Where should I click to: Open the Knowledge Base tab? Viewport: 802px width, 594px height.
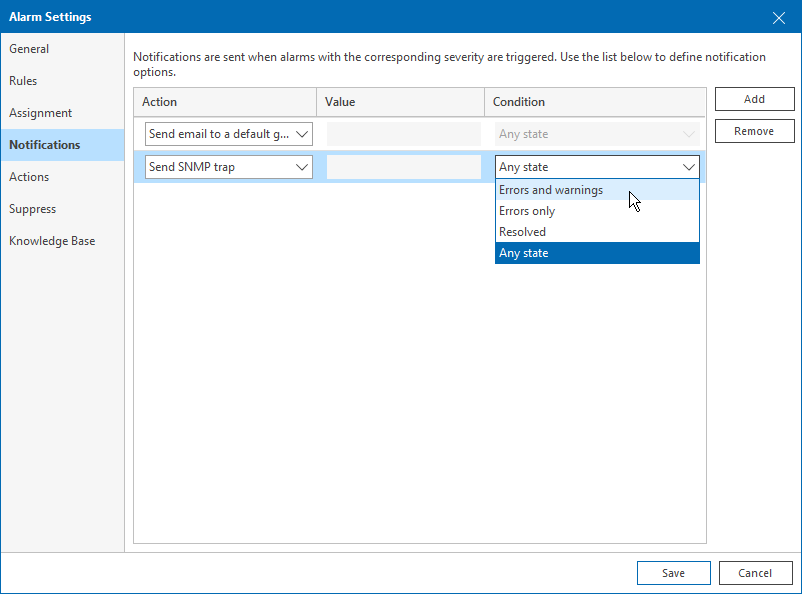[x=52, y=241]
